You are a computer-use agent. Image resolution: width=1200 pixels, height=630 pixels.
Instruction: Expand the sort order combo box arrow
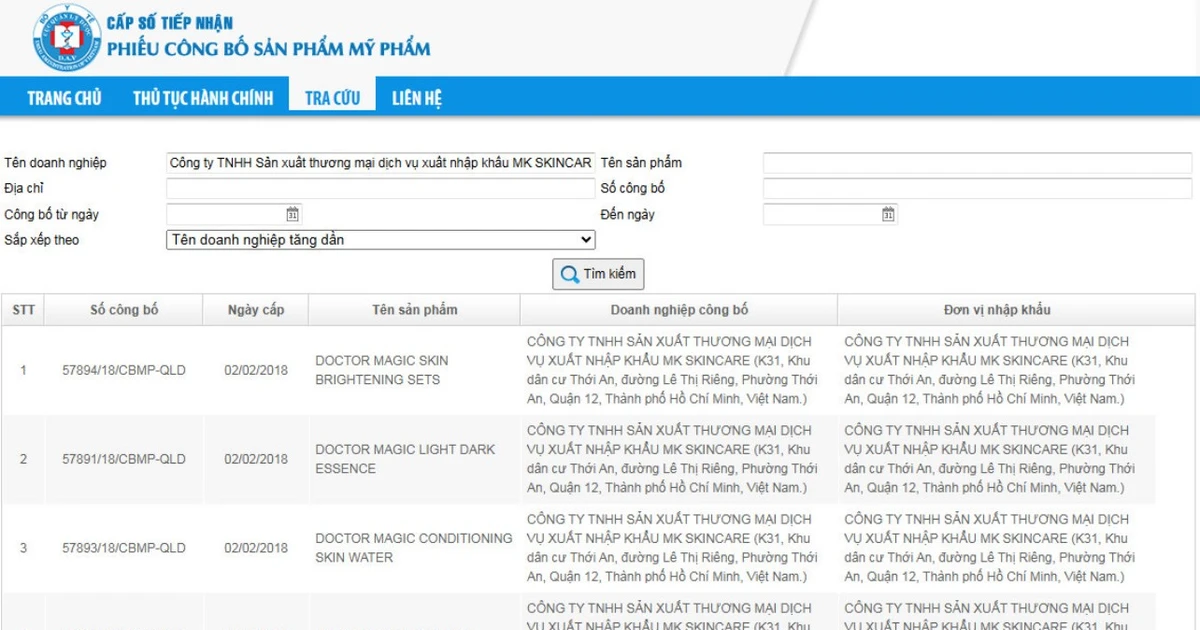pyautogui.click(x=586, y=240)
